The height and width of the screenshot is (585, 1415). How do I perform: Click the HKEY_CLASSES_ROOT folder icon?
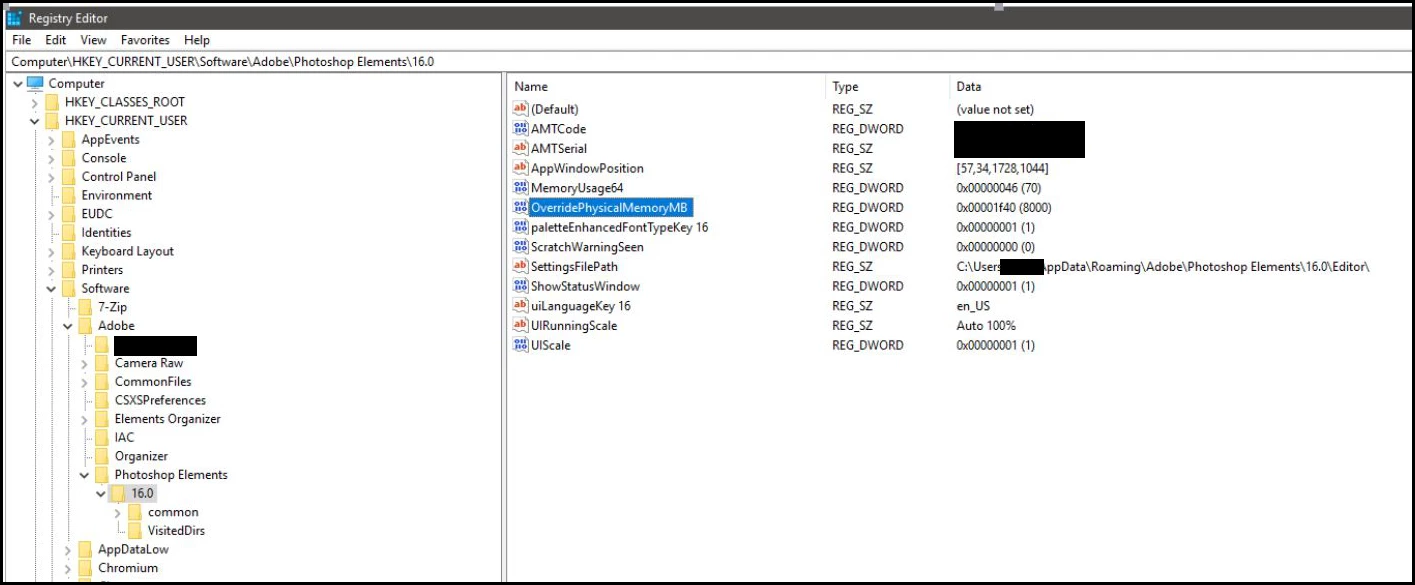coord(52,102)
